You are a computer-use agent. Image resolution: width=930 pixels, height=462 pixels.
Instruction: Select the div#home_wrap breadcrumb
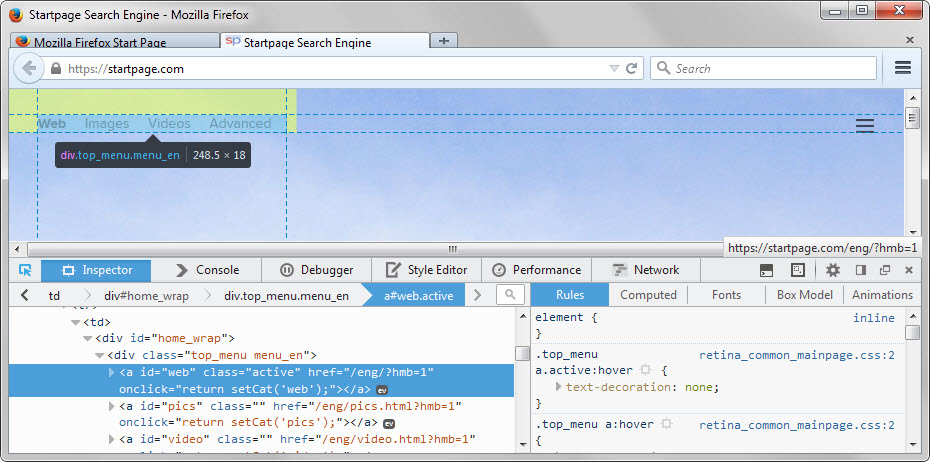146,295
